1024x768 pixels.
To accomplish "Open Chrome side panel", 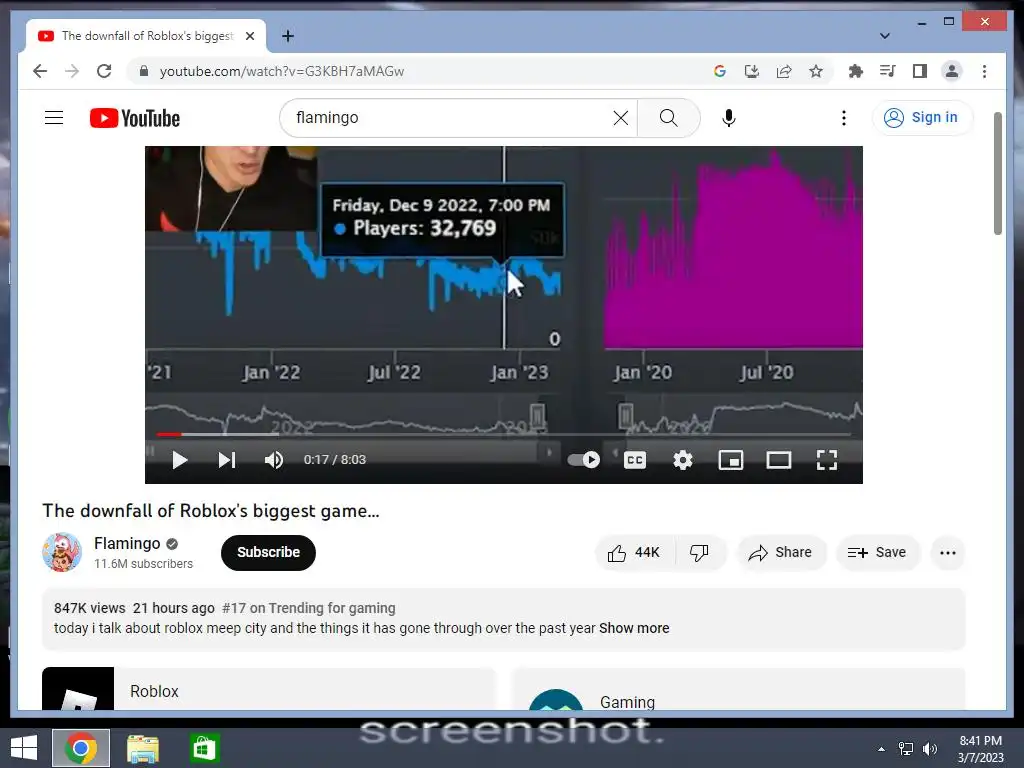I will pyautogui.click(x=920, y=71).
